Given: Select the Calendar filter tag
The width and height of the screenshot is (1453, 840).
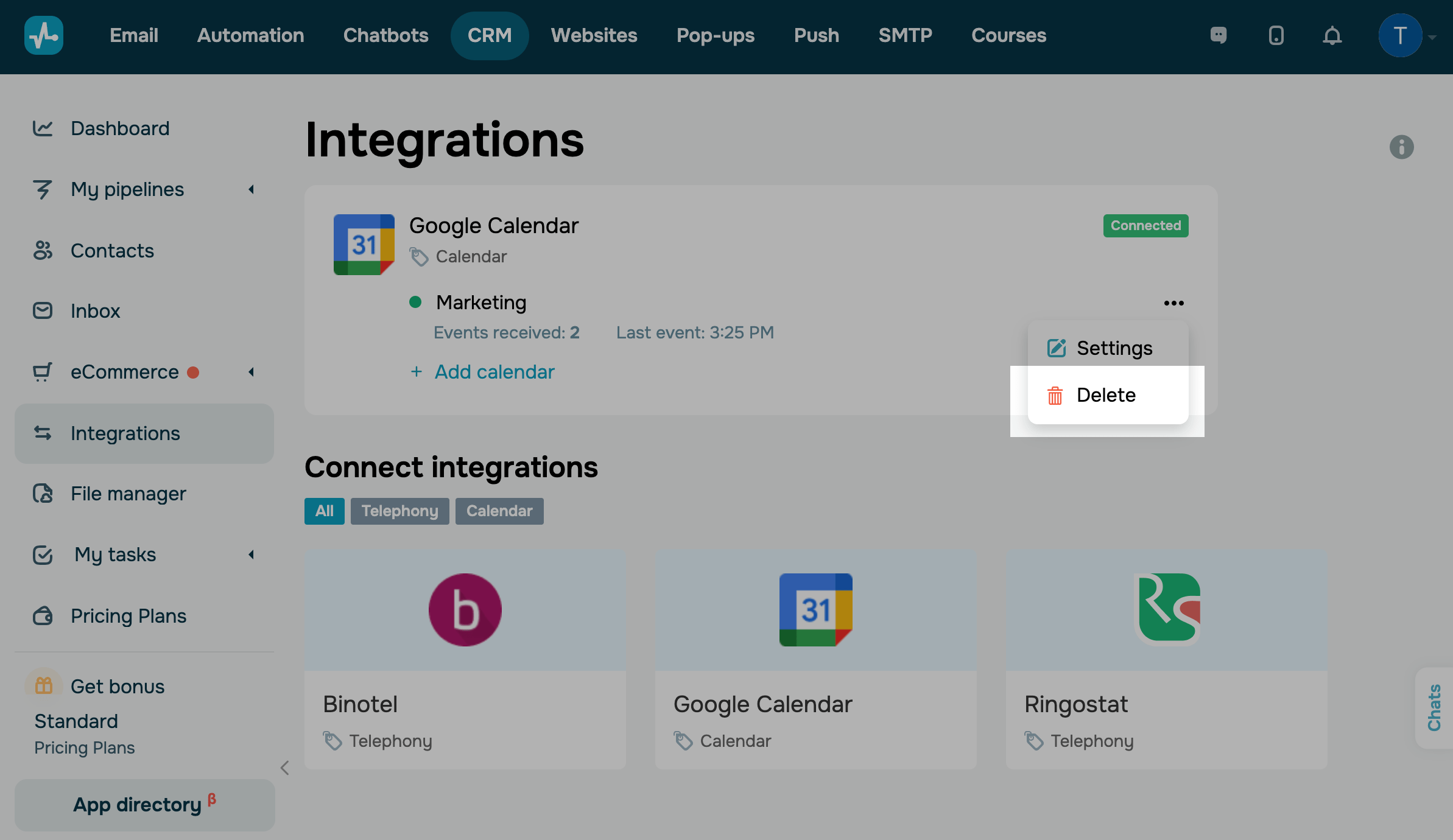Looking at the screenshot, I should tap(499, 511).
